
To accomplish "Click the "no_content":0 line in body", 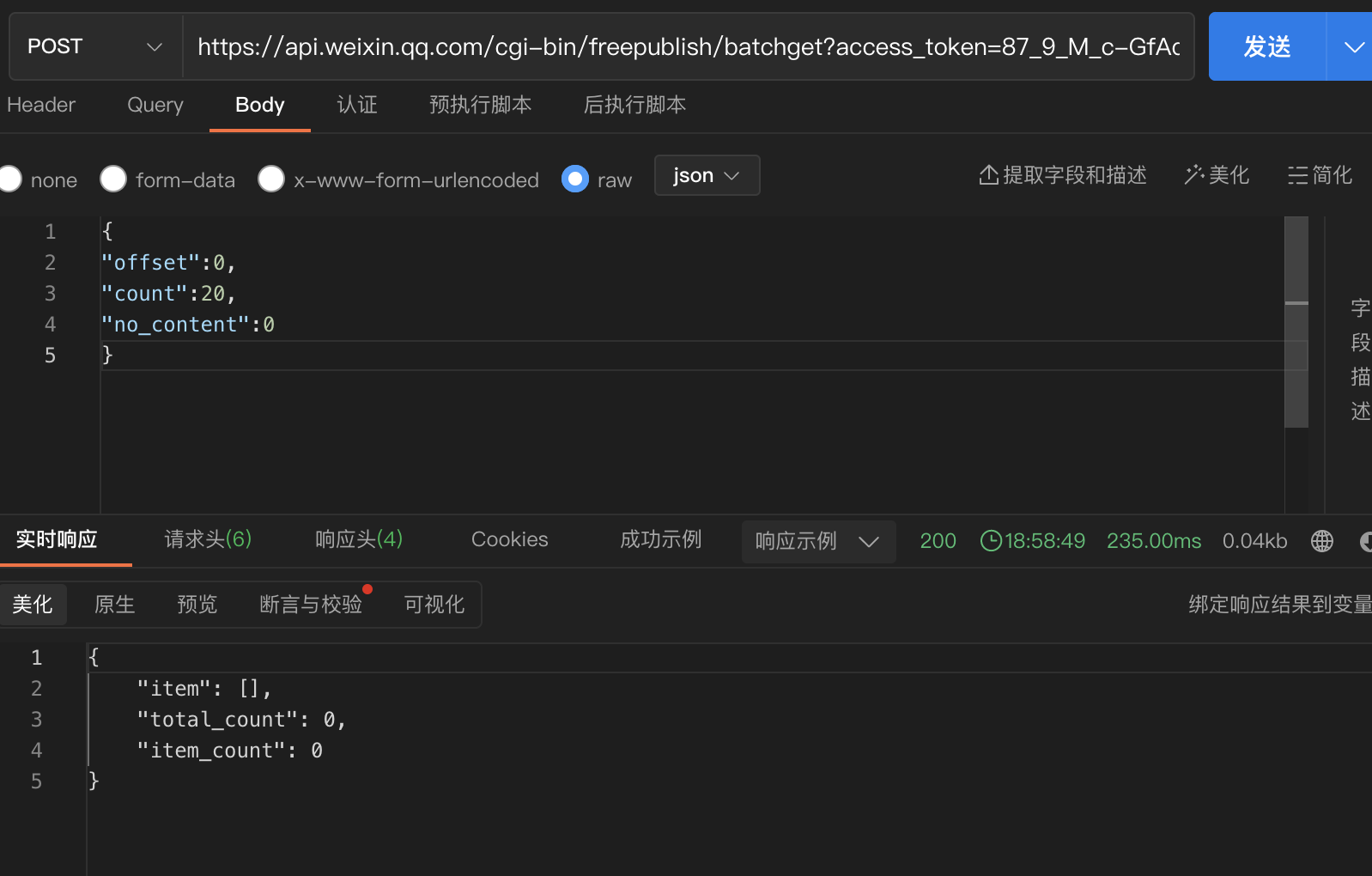I will coord(188,325).
